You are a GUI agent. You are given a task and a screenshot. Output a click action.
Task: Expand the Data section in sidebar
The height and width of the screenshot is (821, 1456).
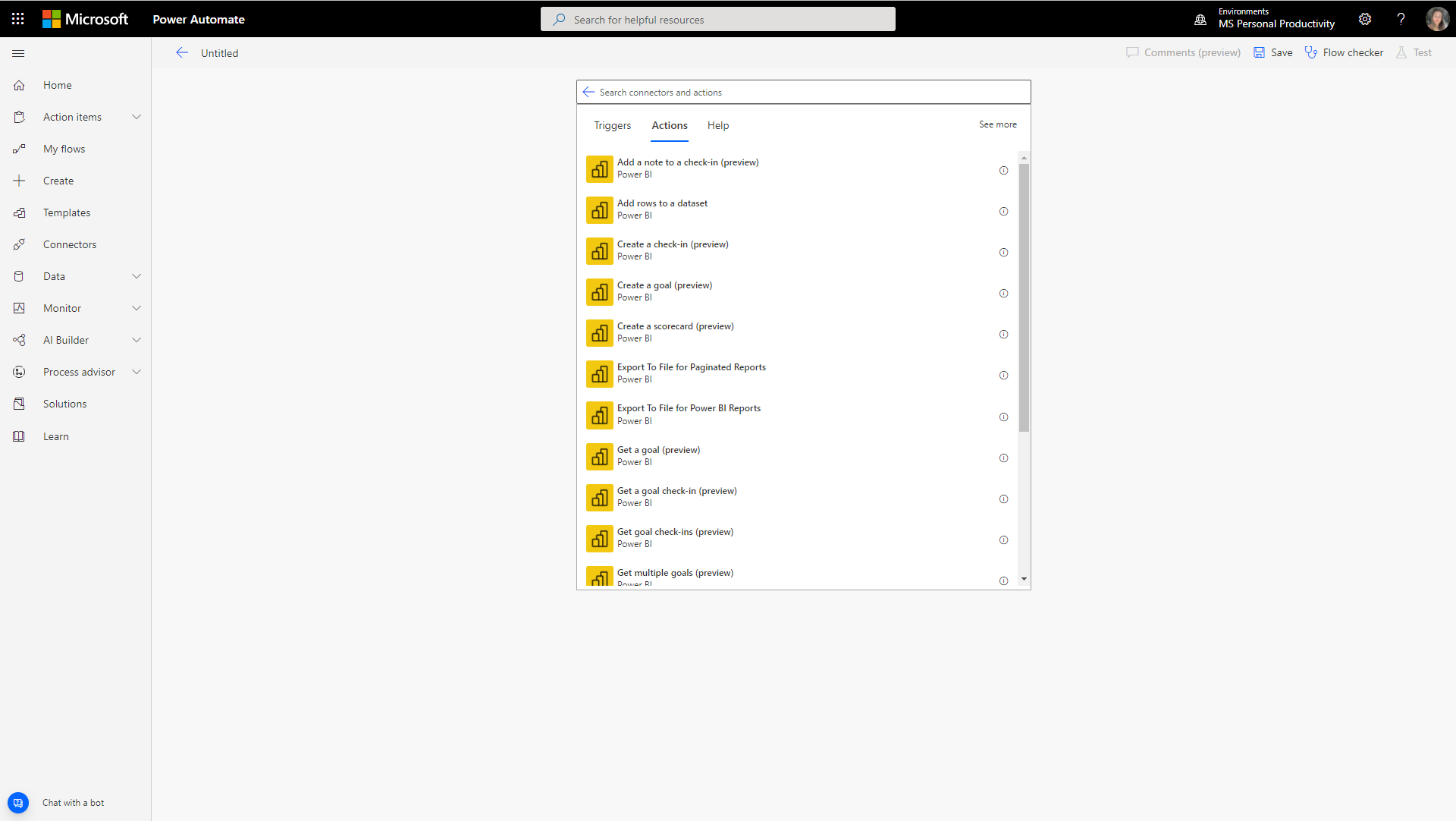[x=76, y=276]
